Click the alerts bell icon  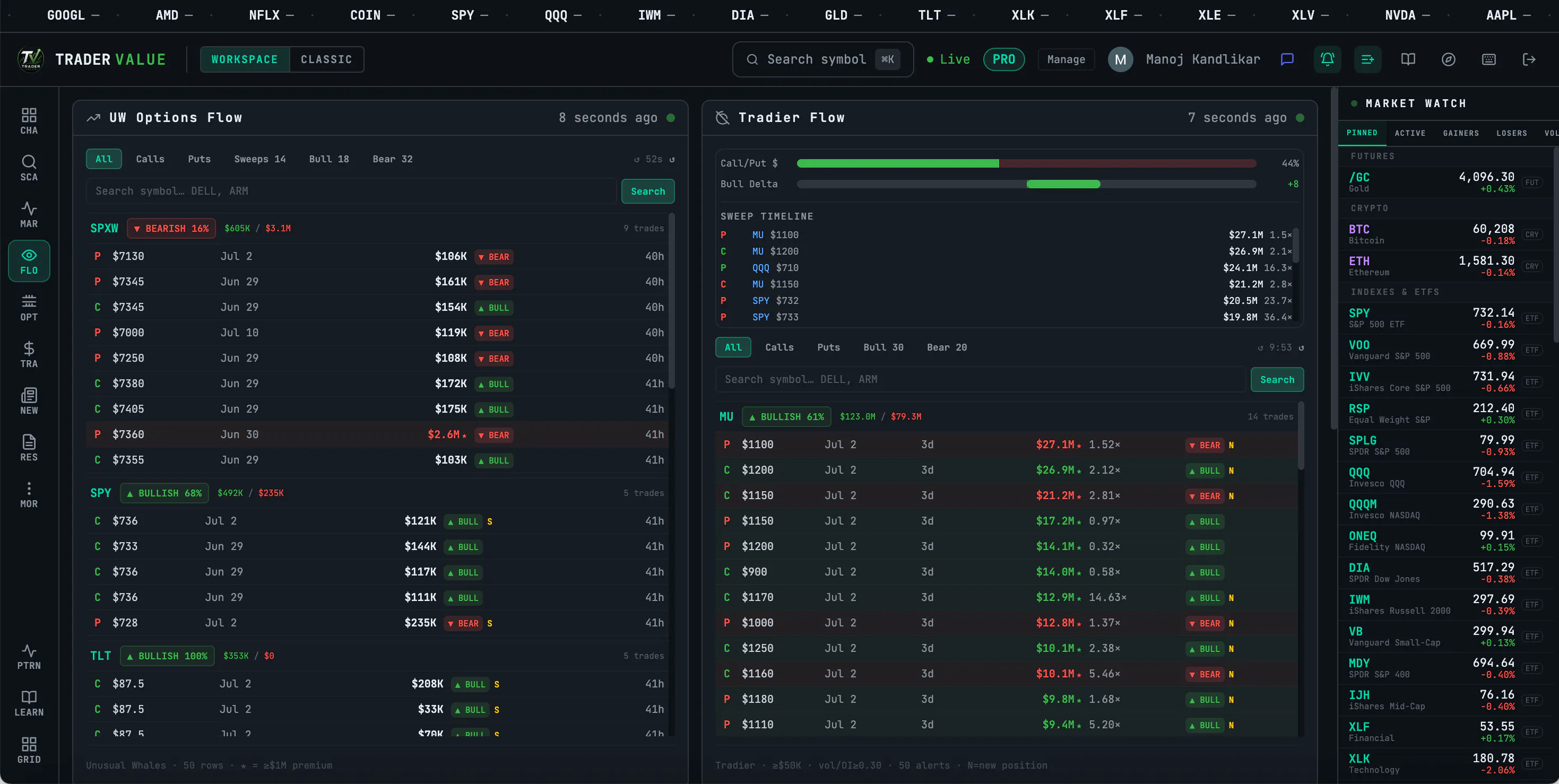tap(1327, 59)
